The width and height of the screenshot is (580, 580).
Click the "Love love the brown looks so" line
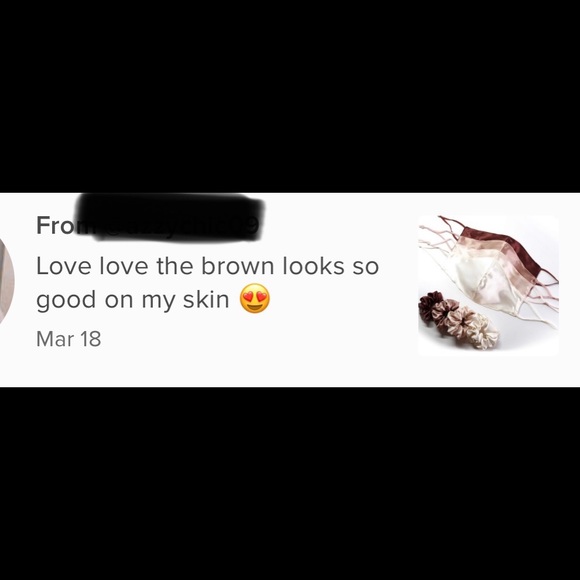point(208,266)
